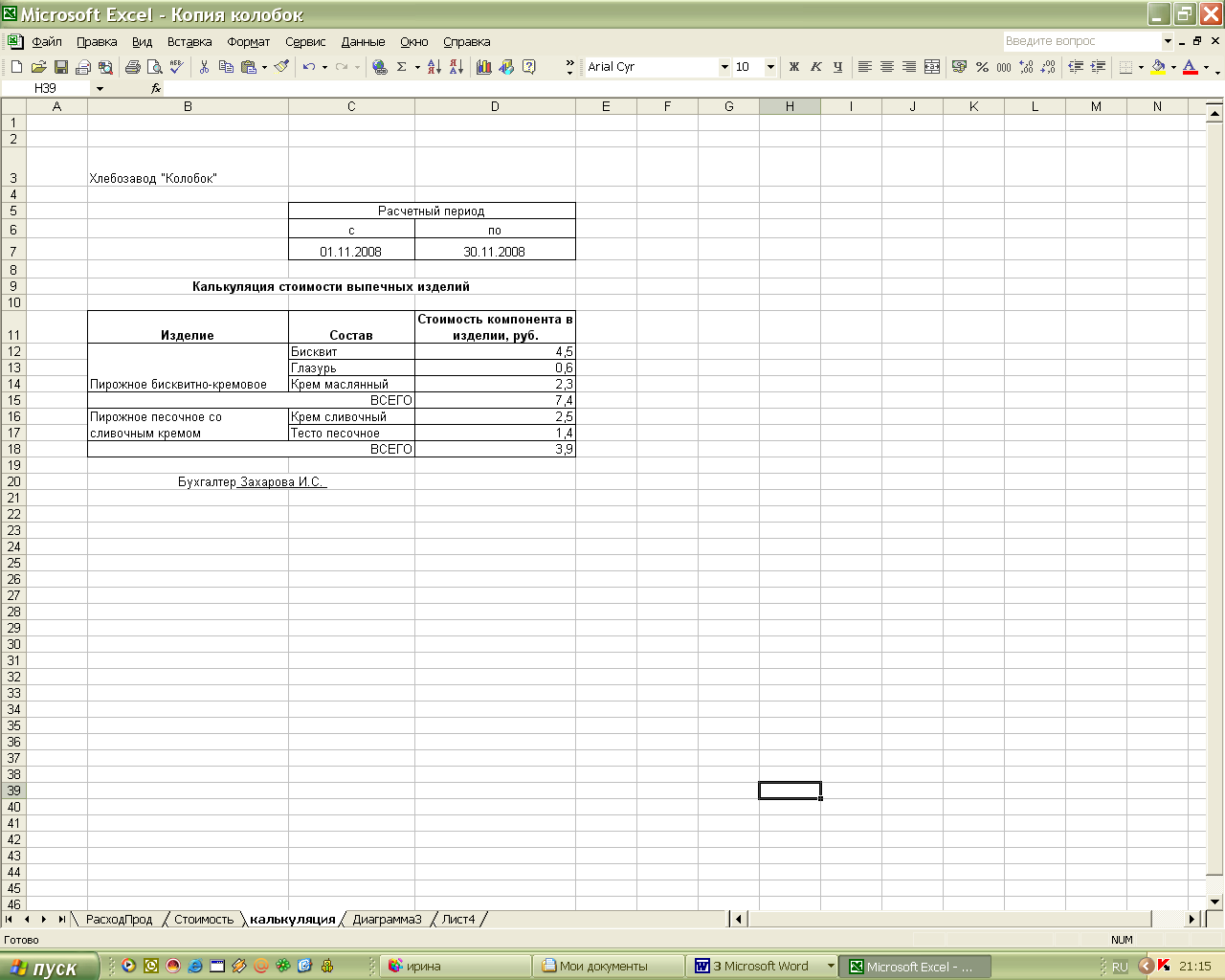Image resolution: width=1225 pixels, height=980 pixels.
Task: Center-align the cell text
Action: click(887, 67)
